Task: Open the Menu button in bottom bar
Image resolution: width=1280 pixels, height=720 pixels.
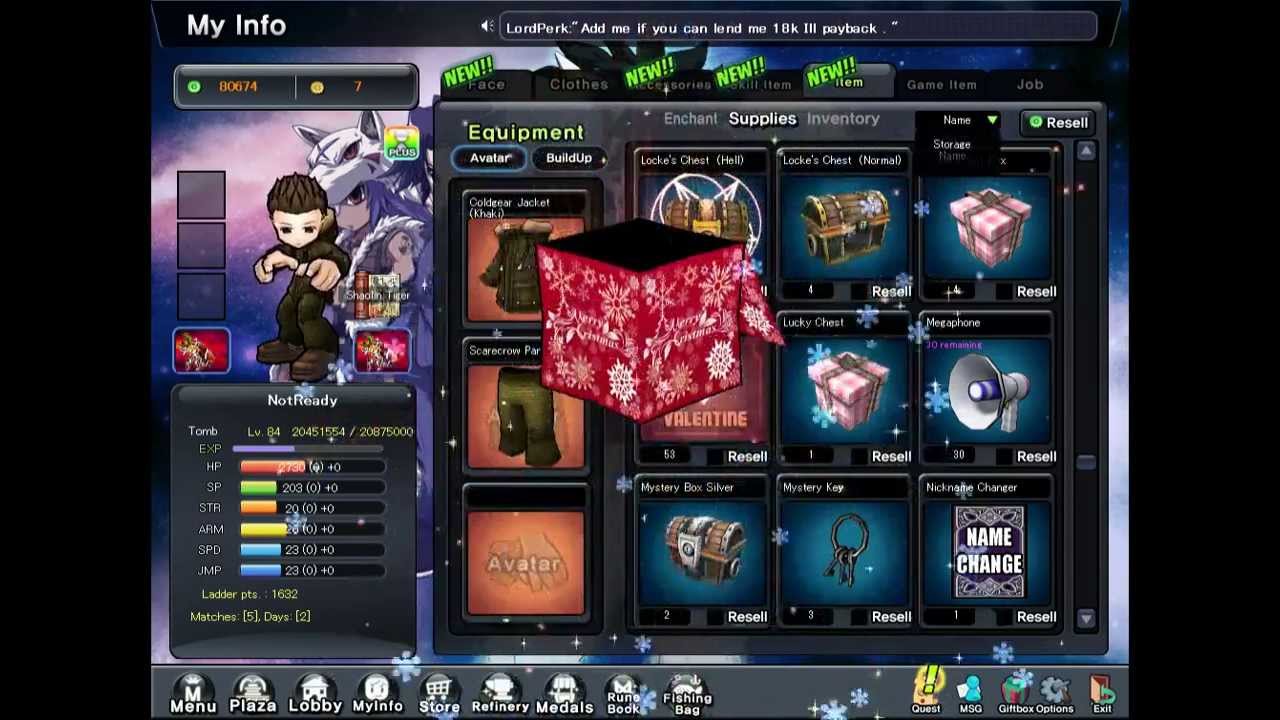Action: (193, 694)
